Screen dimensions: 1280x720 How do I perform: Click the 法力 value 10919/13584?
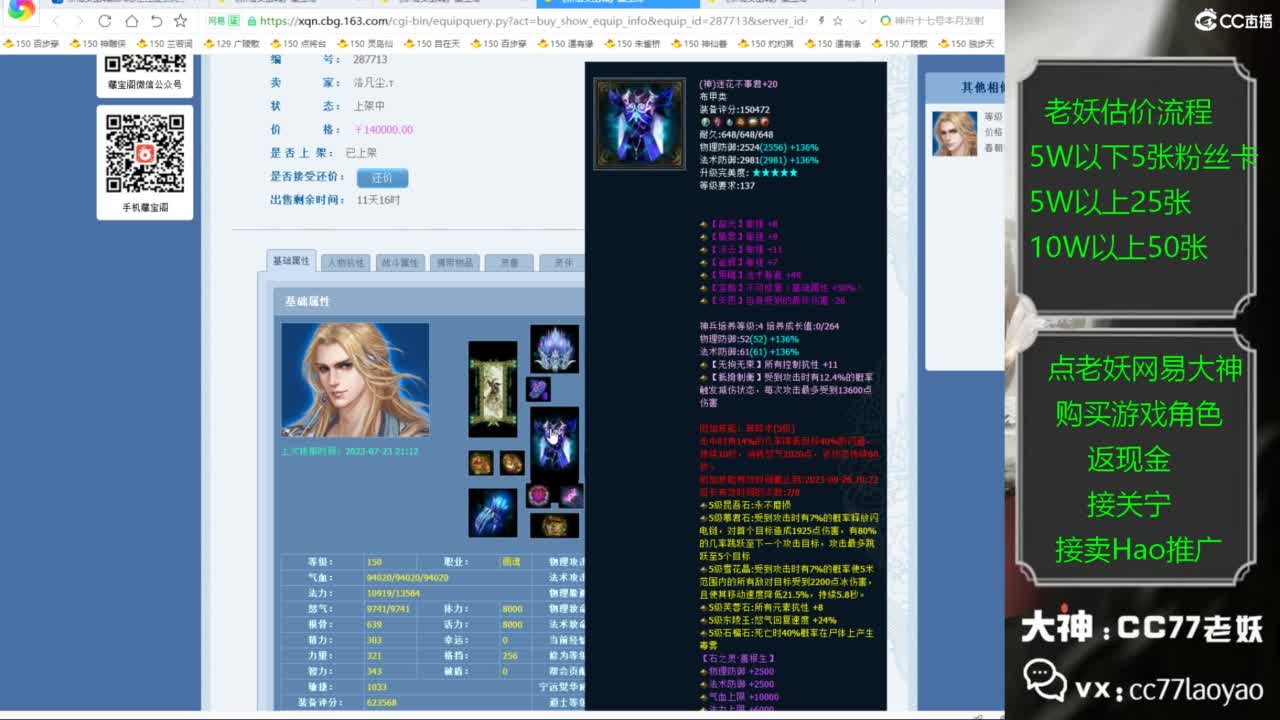tap(393, 593)
